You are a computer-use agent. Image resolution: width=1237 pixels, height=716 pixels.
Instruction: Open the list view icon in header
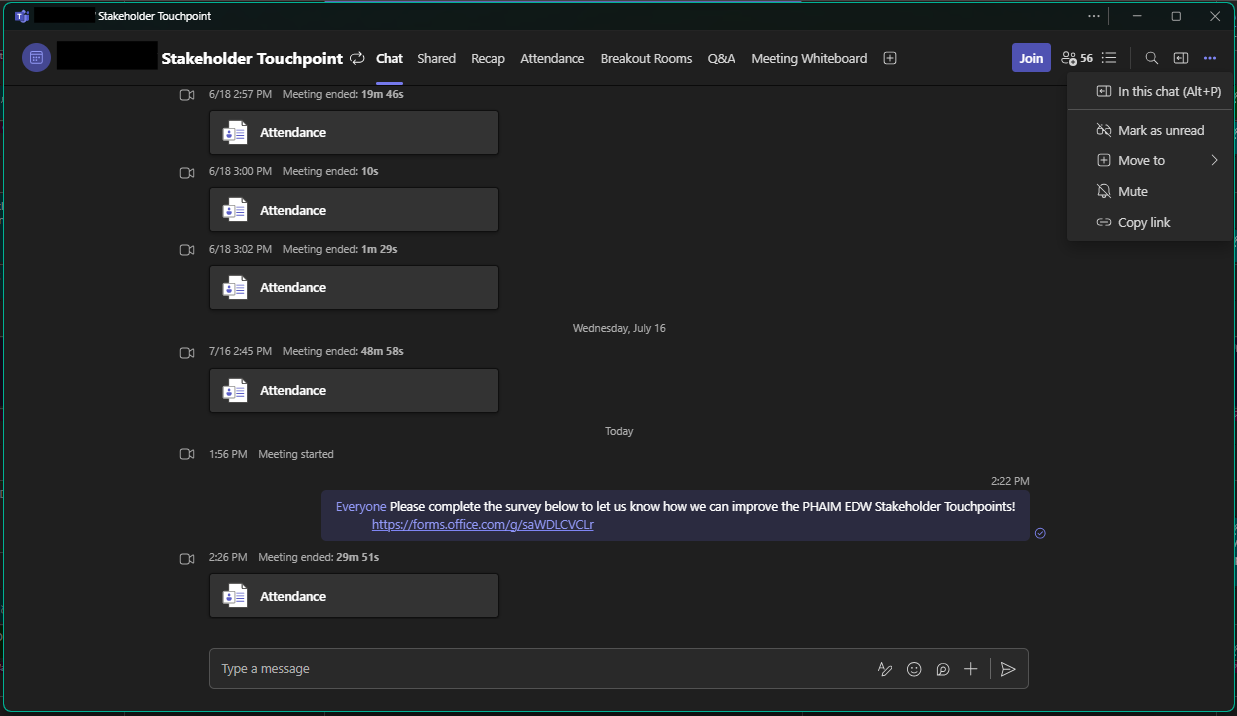tap(1109, 59)
